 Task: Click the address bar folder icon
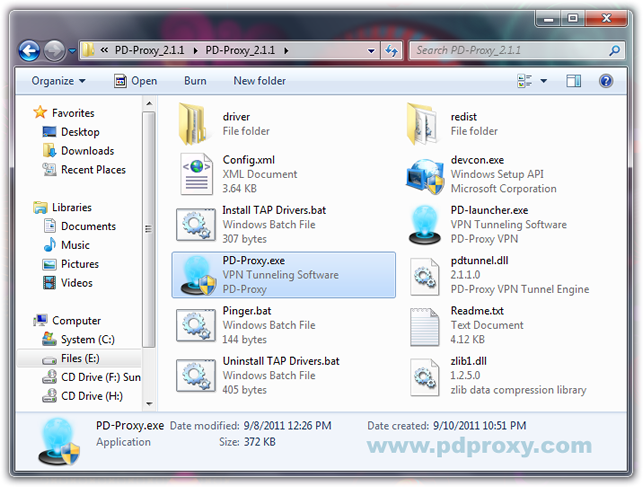pos(88,50)
